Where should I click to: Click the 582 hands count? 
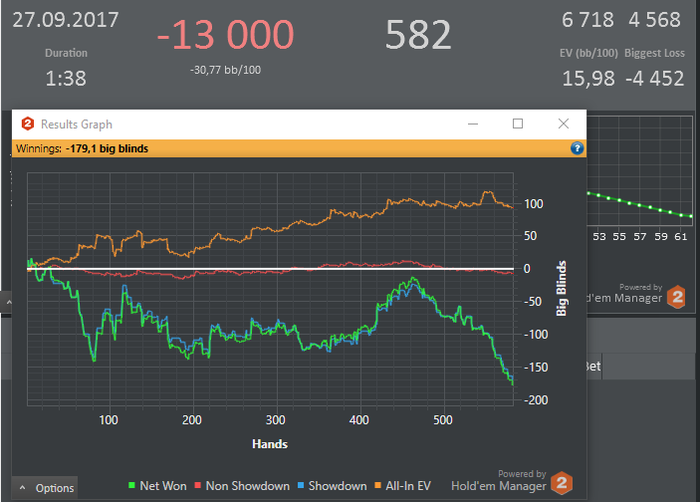[418, 34]
